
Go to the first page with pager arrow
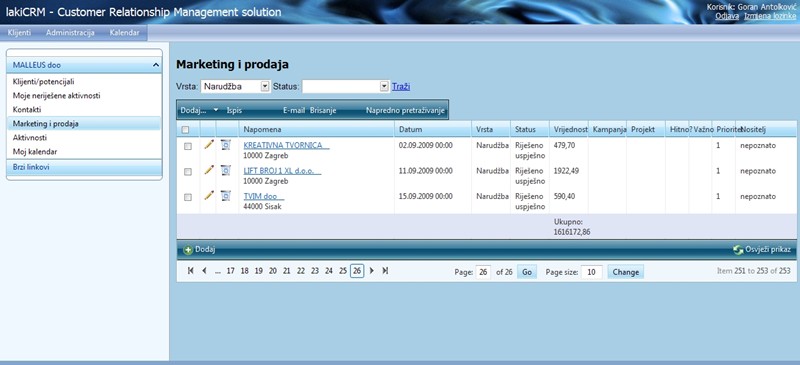190,271
